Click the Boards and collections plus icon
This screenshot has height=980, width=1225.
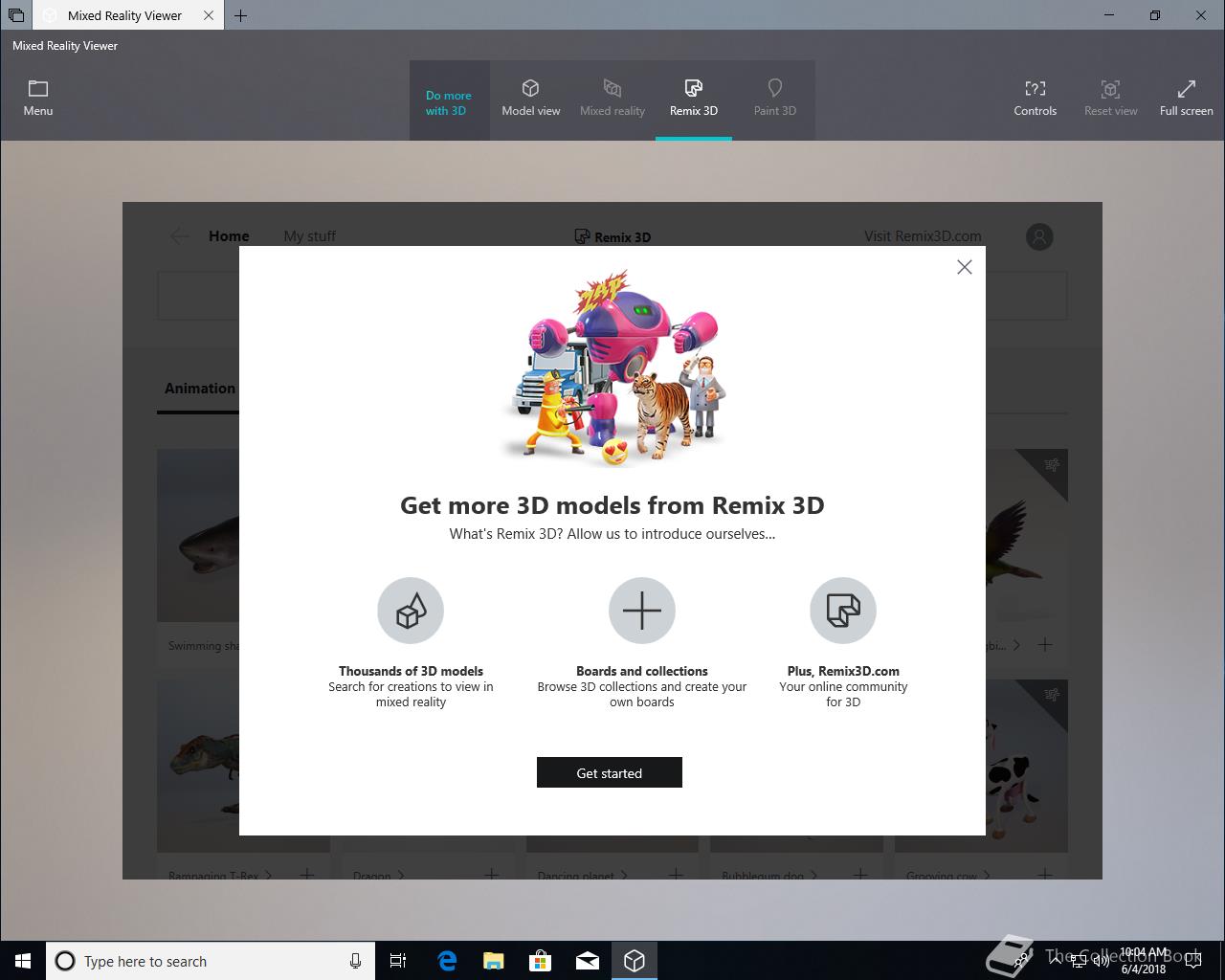coord(642,611)
